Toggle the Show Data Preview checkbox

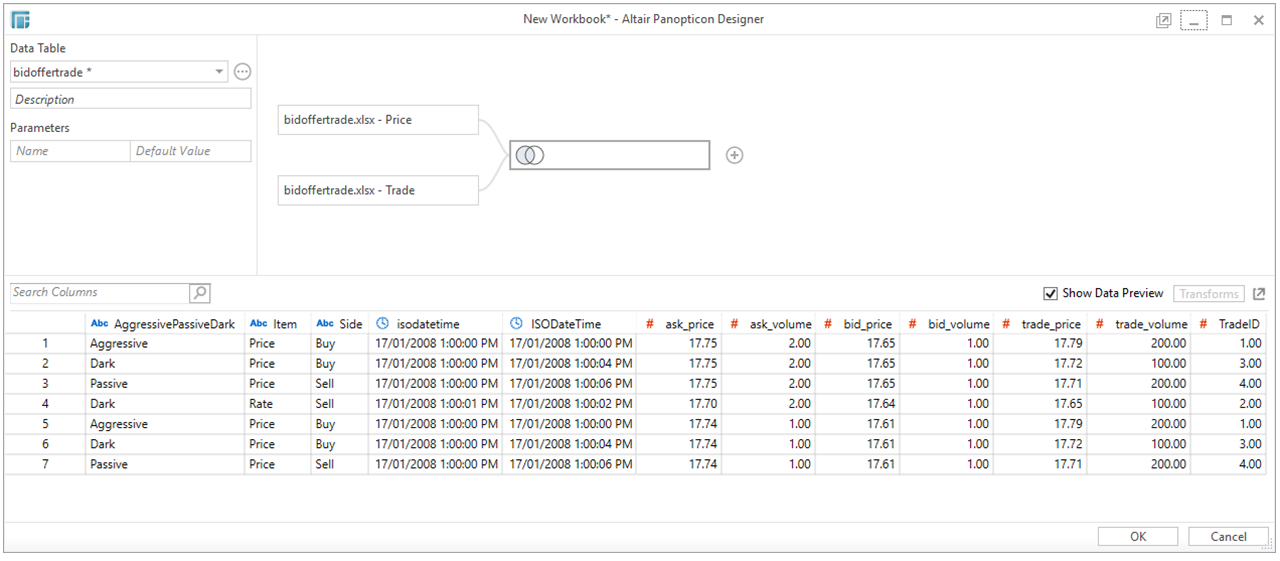coord(1050,294)
